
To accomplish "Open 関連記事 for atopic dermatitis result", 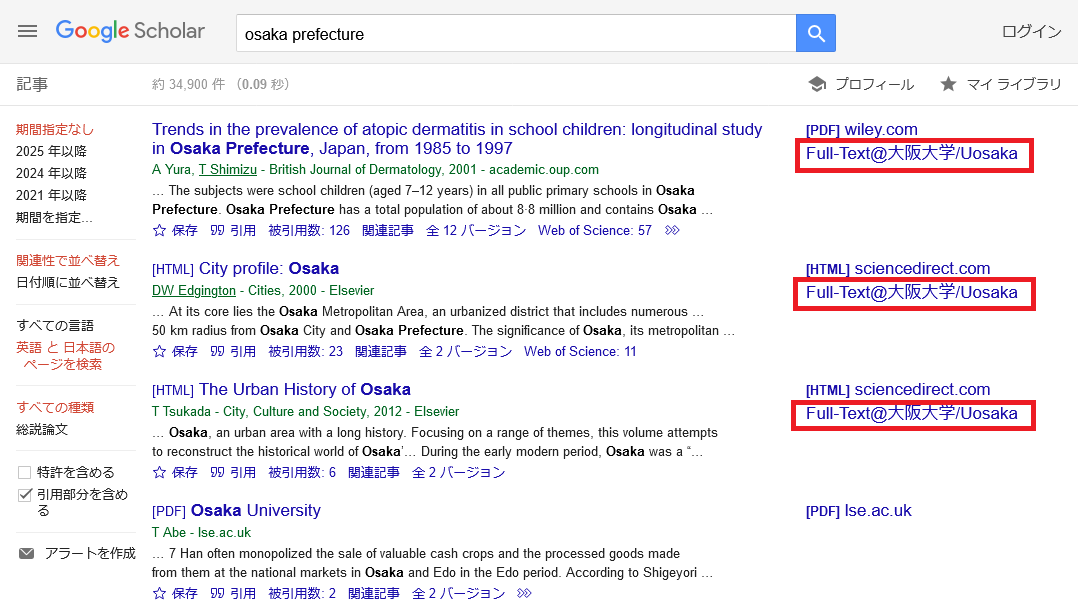I will coord(388,230).
